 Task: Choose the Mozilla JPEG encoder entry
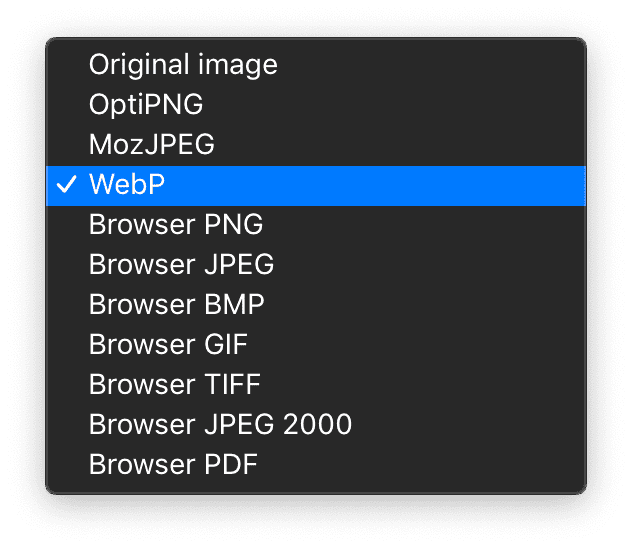point(151,146)
